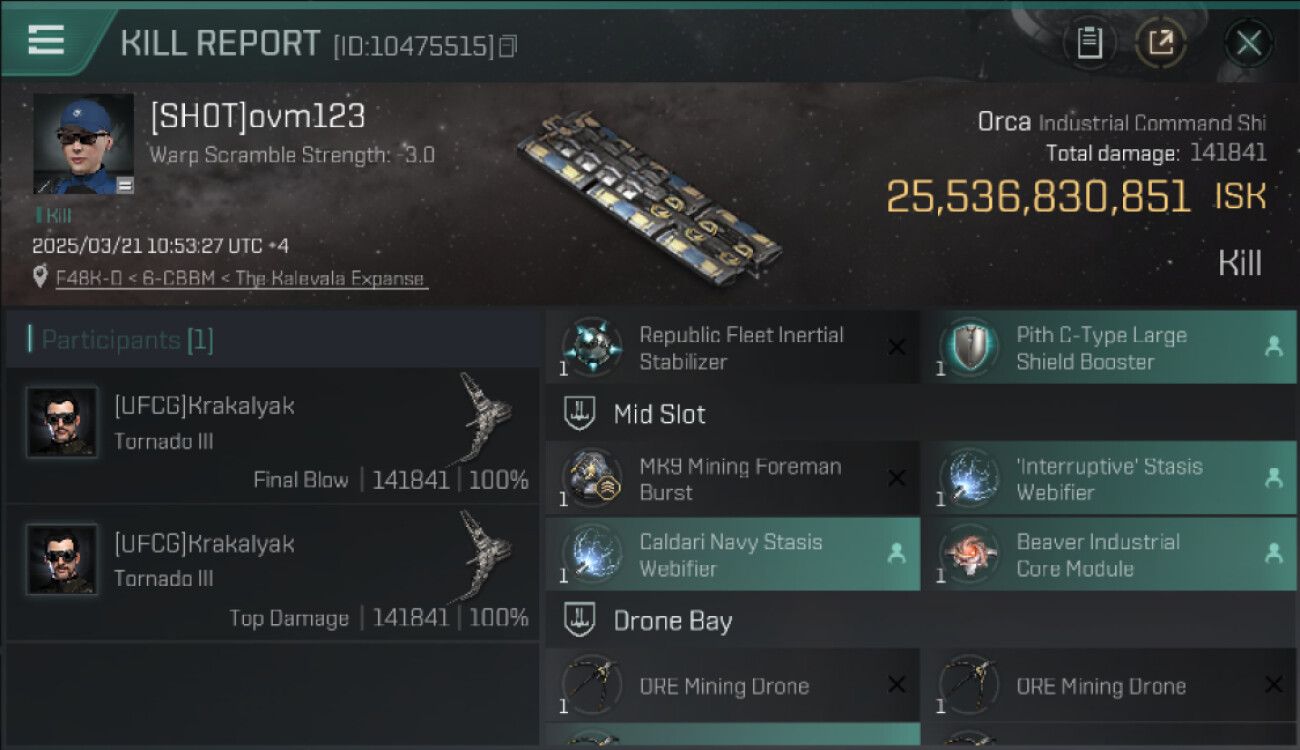Collapse the Drone Bay section
This screenshot has height=750, width=1300.
pyautogui.click(x=579, y=621)
